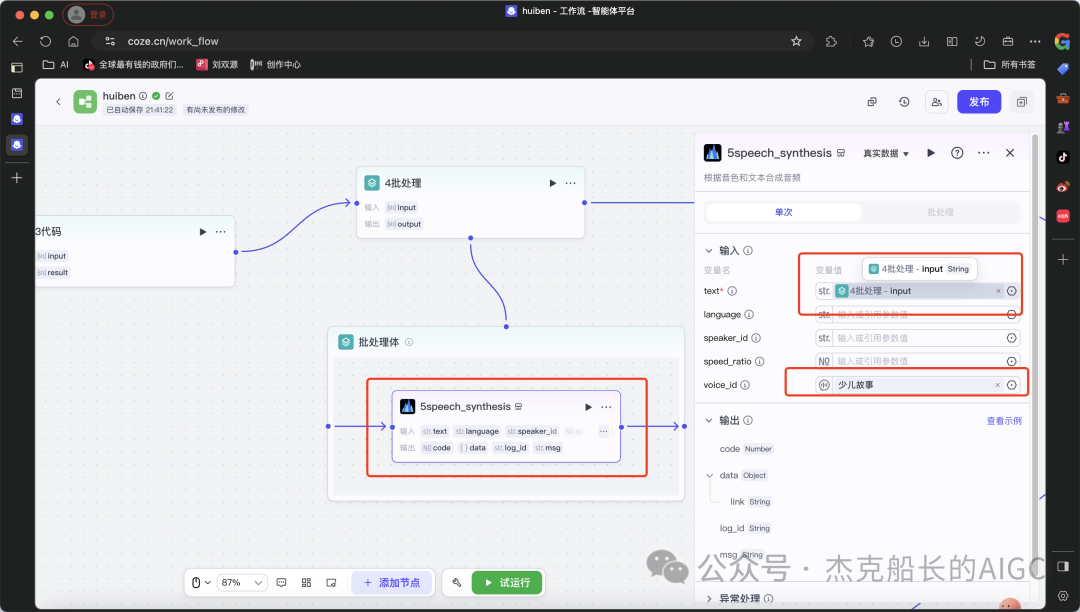The width and height of the screenshot is (1080, 612).
Task: Open the 3代码 node more options
Action: click(x=220, y=232)
